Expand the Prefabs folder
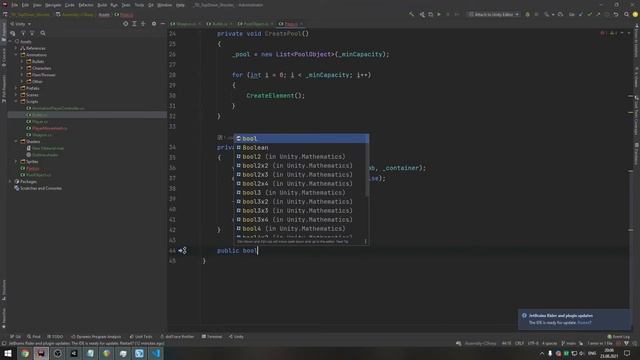Image resolution: width=640 pixels, height=360 pixels. (16, 88)
